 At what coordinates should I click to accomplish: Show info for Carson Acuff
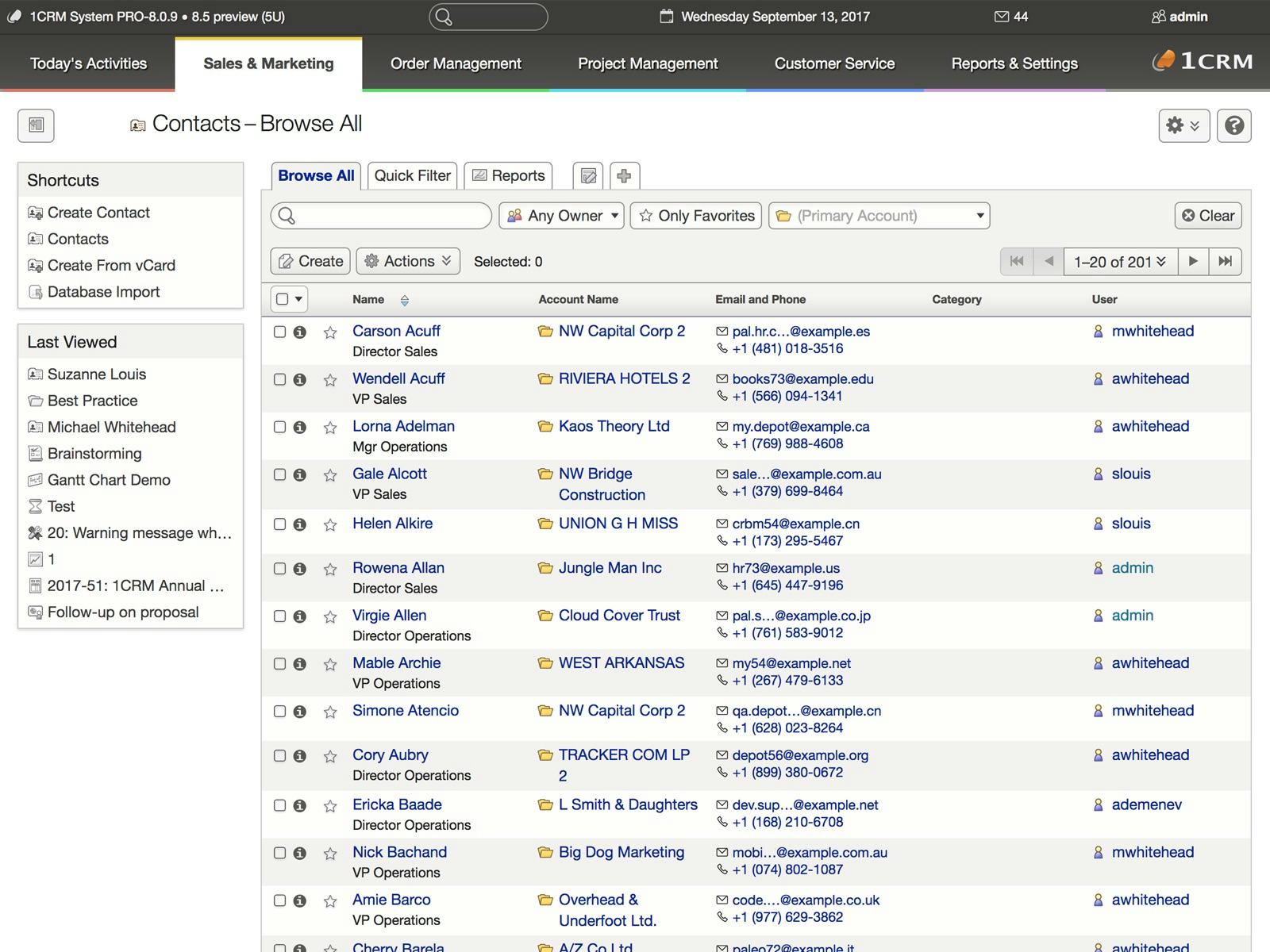300,332
